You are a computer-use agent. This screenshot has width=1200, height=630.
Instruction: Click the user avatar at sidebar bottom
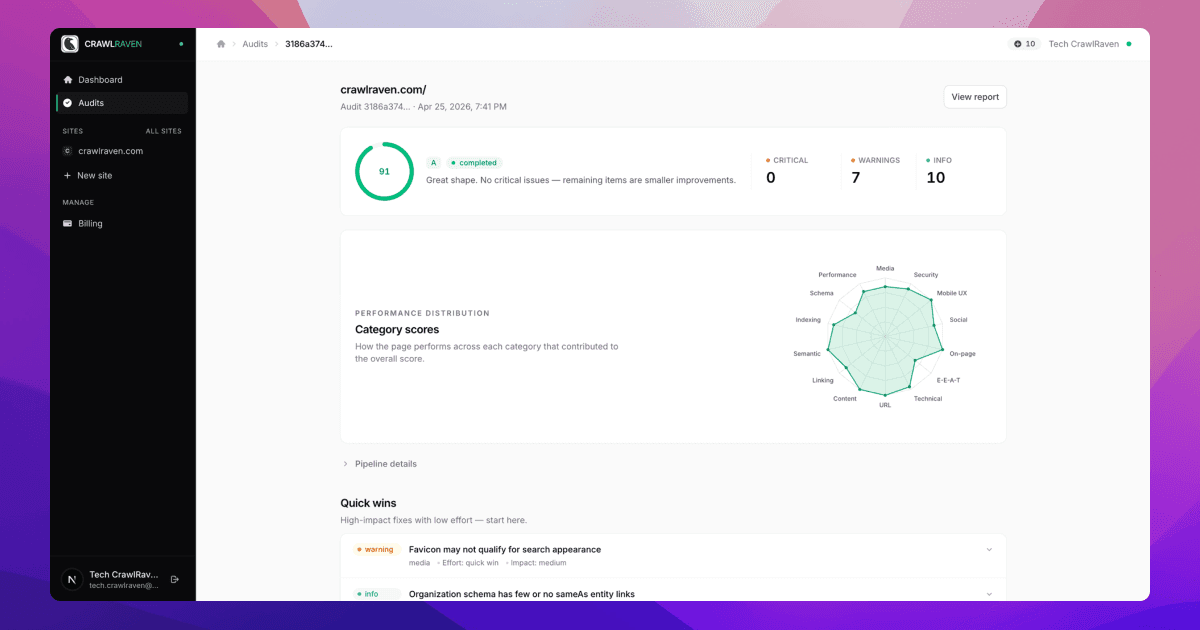72,579
